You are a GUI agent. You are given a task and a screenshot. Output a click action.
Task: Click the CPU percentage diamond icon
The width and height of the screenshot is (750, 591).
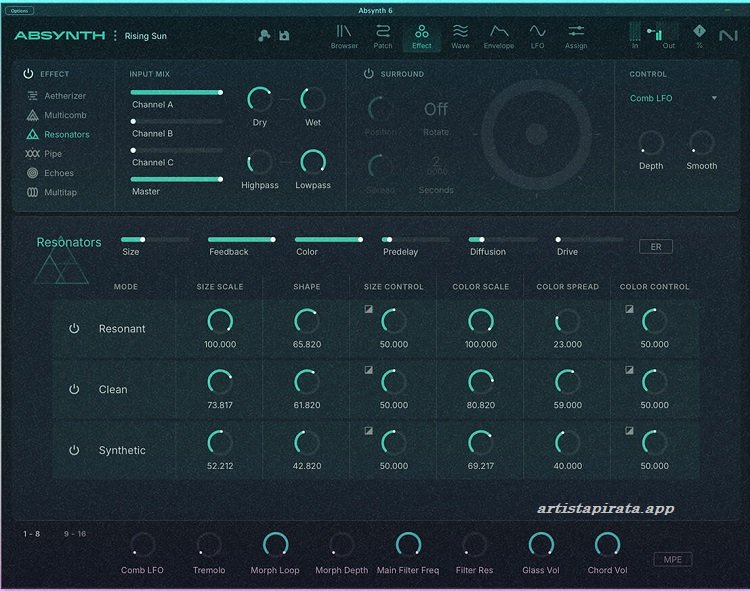pyautogui.click(x=699, y=32)
